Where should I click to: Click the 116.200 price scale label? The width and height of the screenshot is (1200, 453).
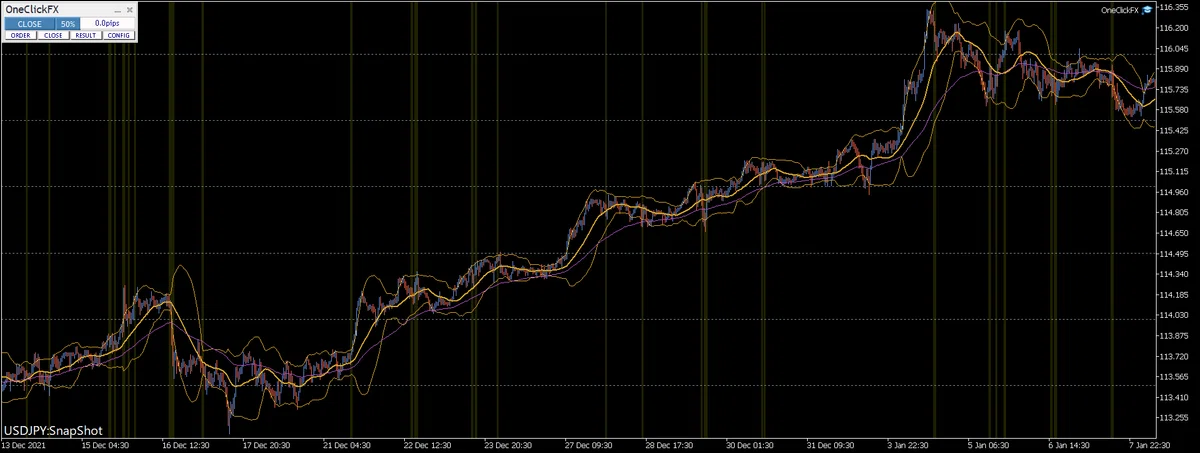tap(1175, 27)
